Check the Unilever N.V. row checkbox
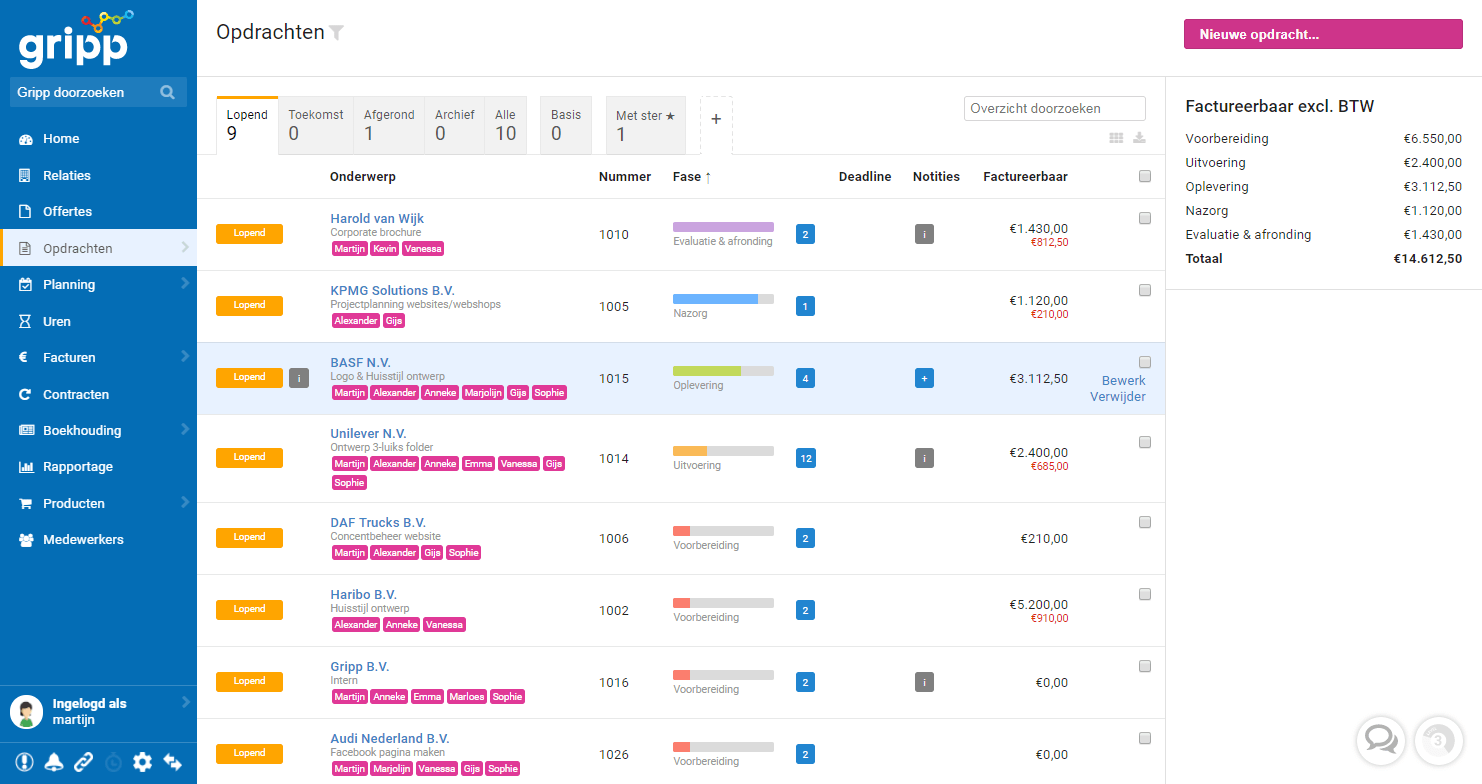Viewport: 1482px width, 784px height. [x=1145, y=442]
